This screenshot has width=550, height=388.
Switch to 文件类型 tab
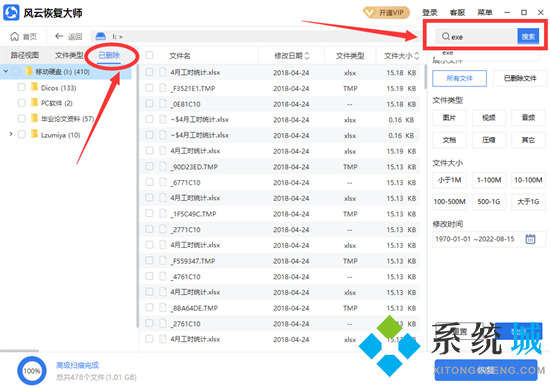pos(69,55)
